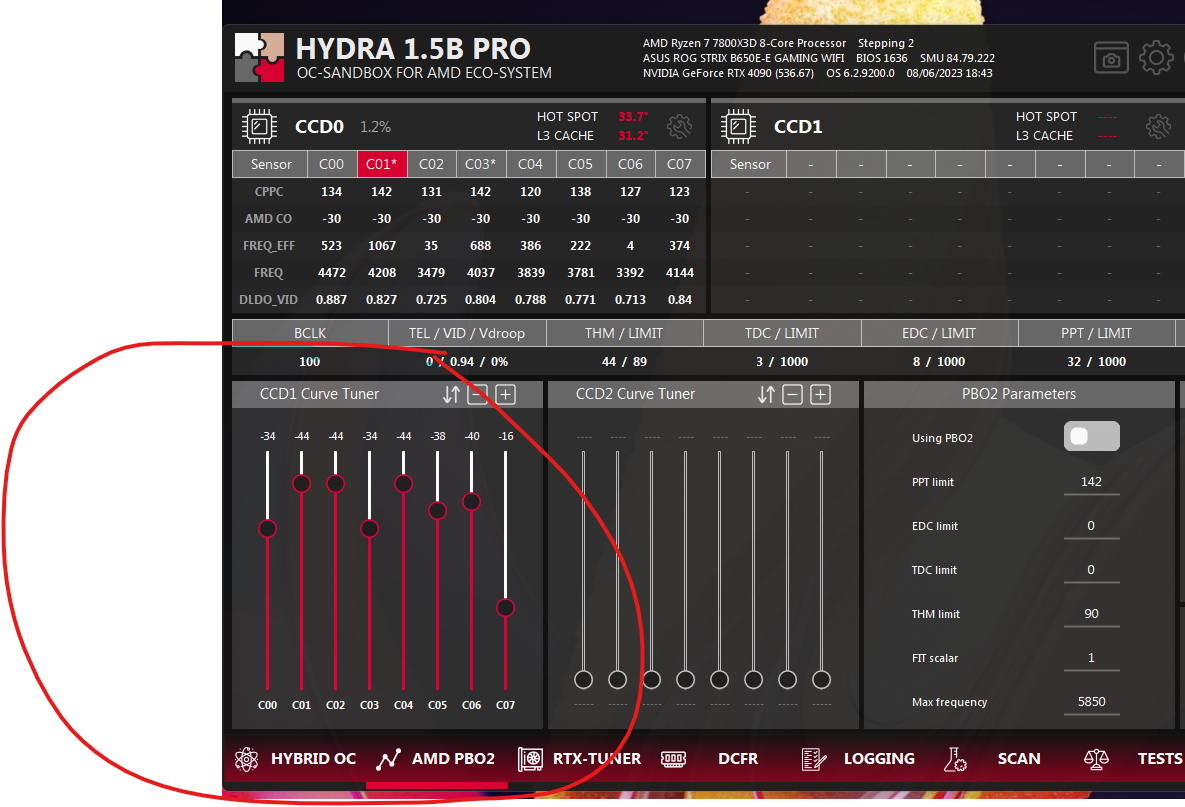This screenshot has height=807, width=1185.
Task: Select the C00 core column header
Action: click(332, 164)
